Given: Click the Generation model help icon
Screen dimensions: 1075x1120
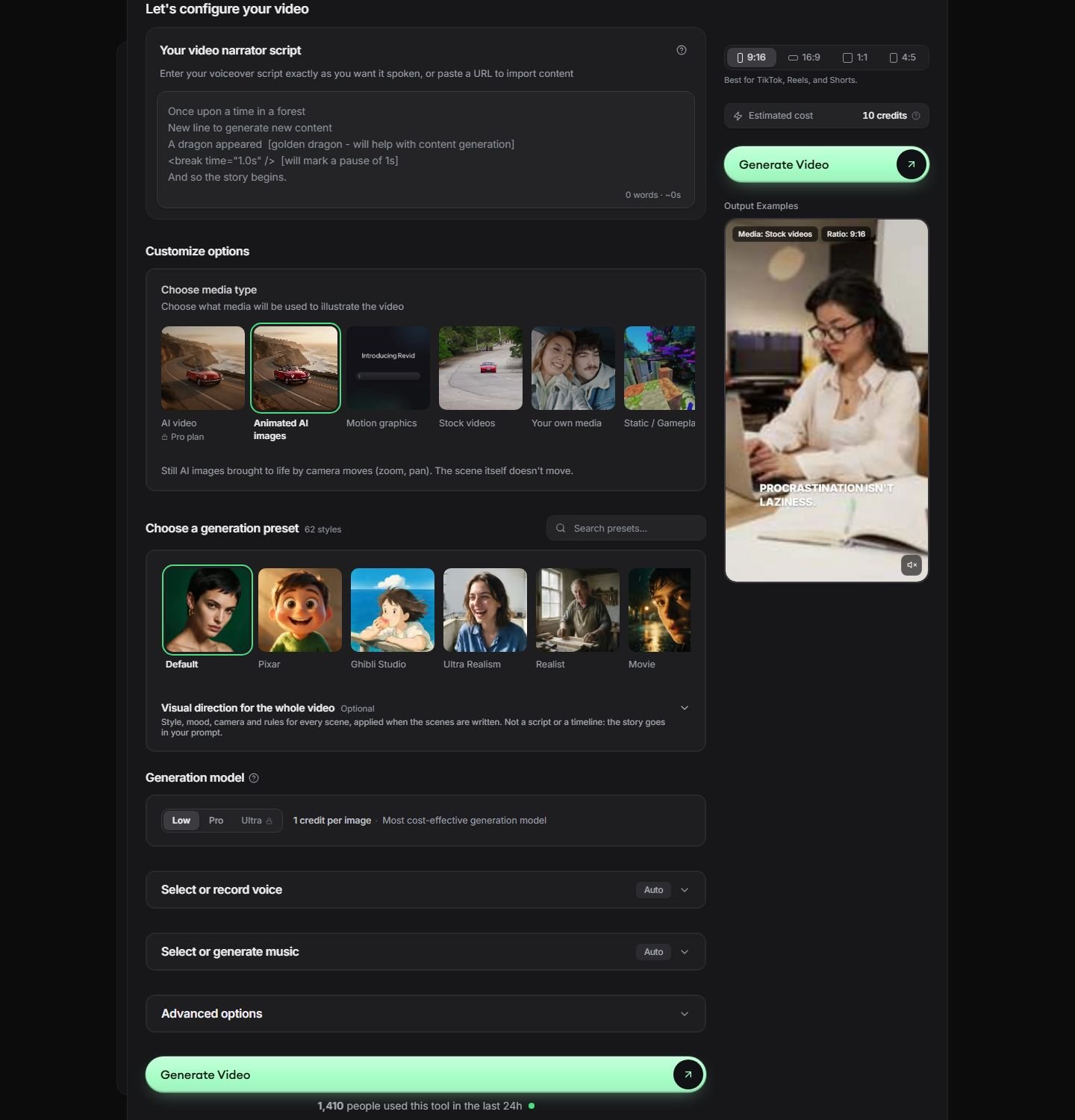Looking at the screenshot, I should click(254, 778).
